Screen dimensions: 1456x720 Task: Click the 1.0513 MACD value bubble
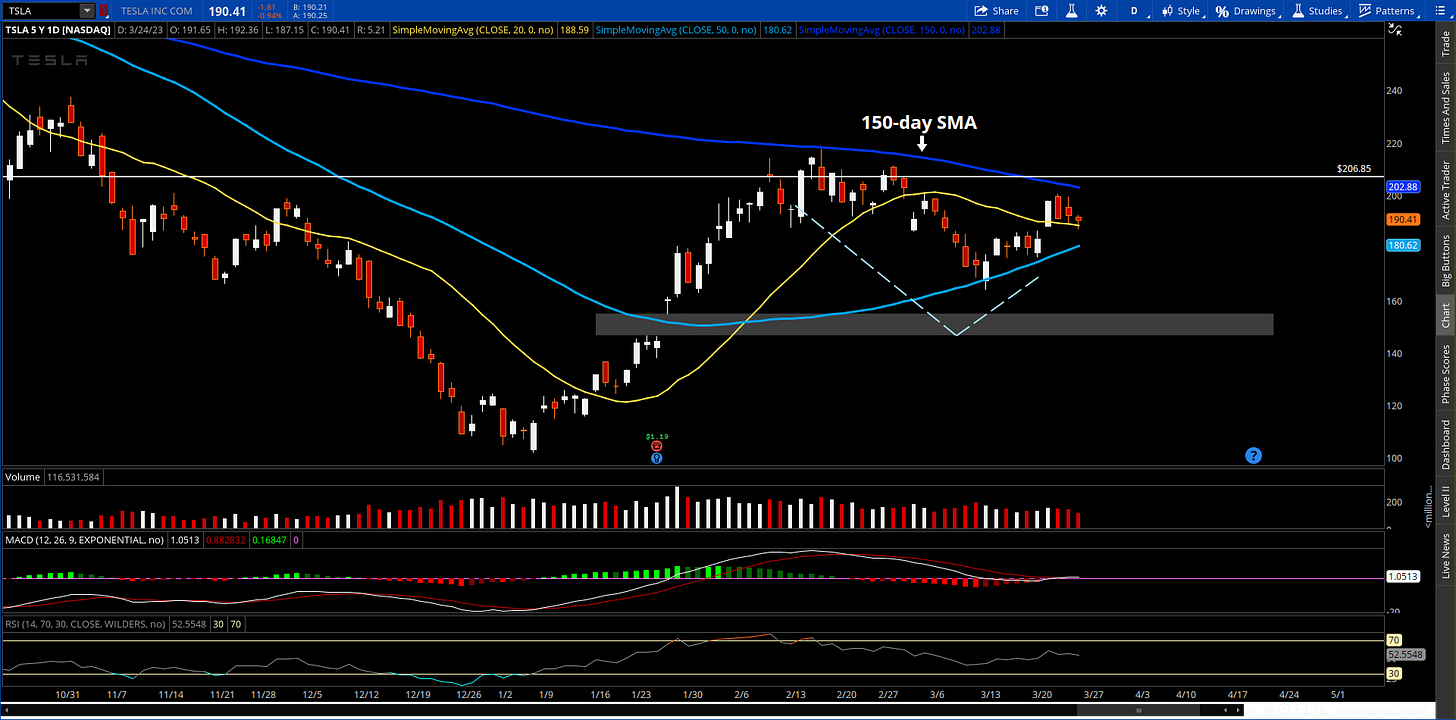pos(1403,576)
